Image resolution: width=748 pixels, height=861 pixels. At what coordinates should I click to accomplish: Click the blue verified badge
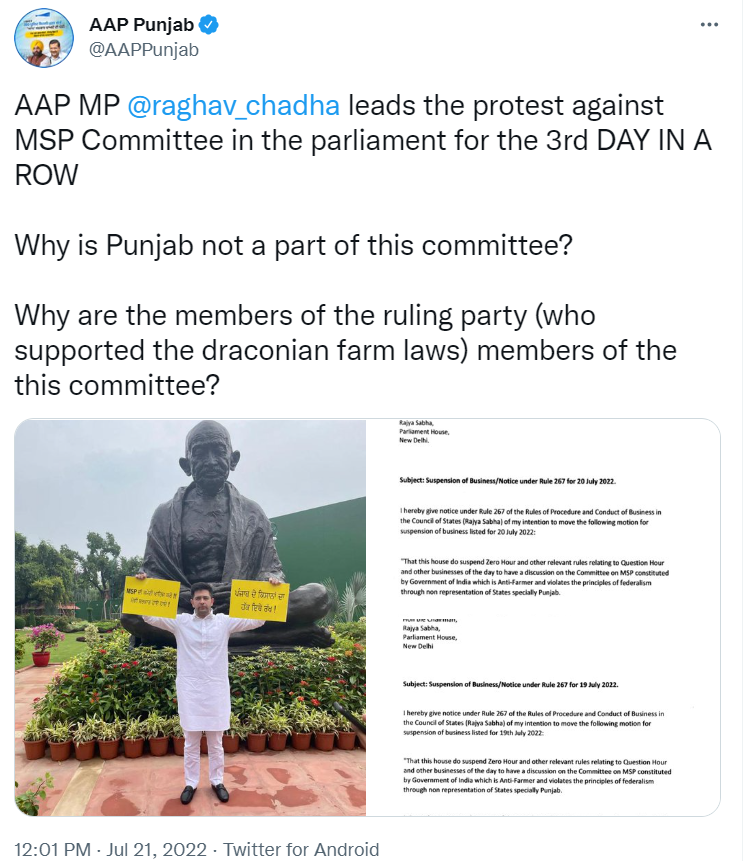pyautogui.click(x=207, y=24)
